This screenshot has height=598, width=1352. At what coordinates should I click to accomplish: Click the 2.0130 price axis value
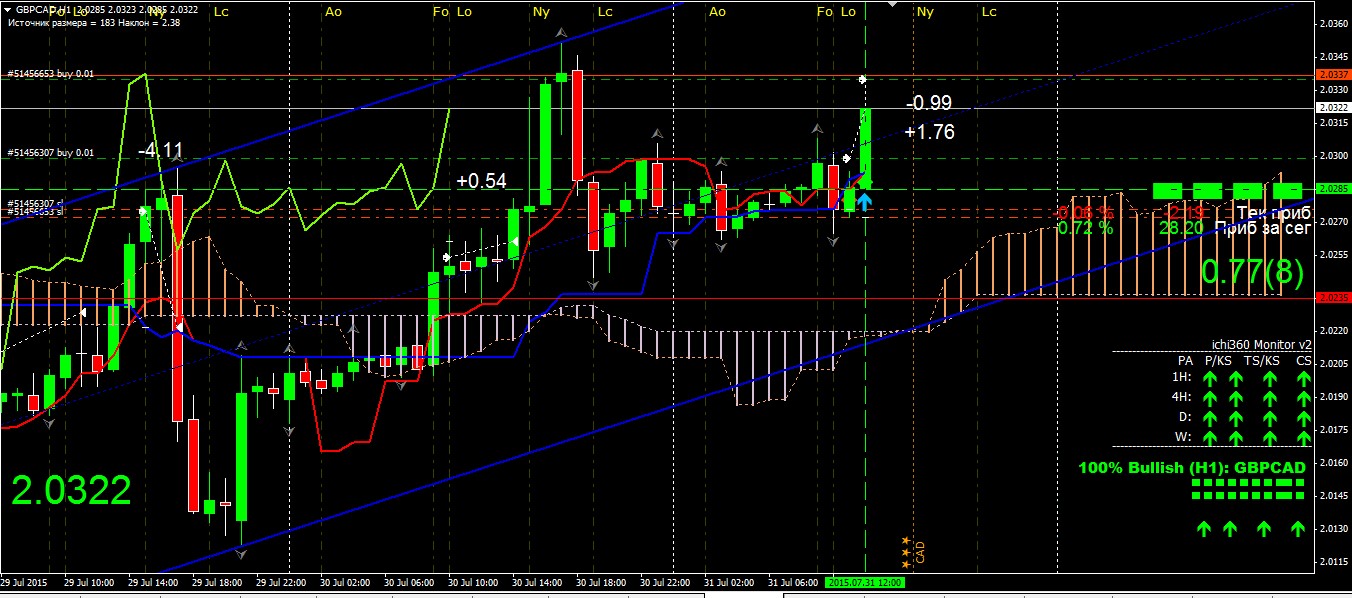pos(1333,528)
